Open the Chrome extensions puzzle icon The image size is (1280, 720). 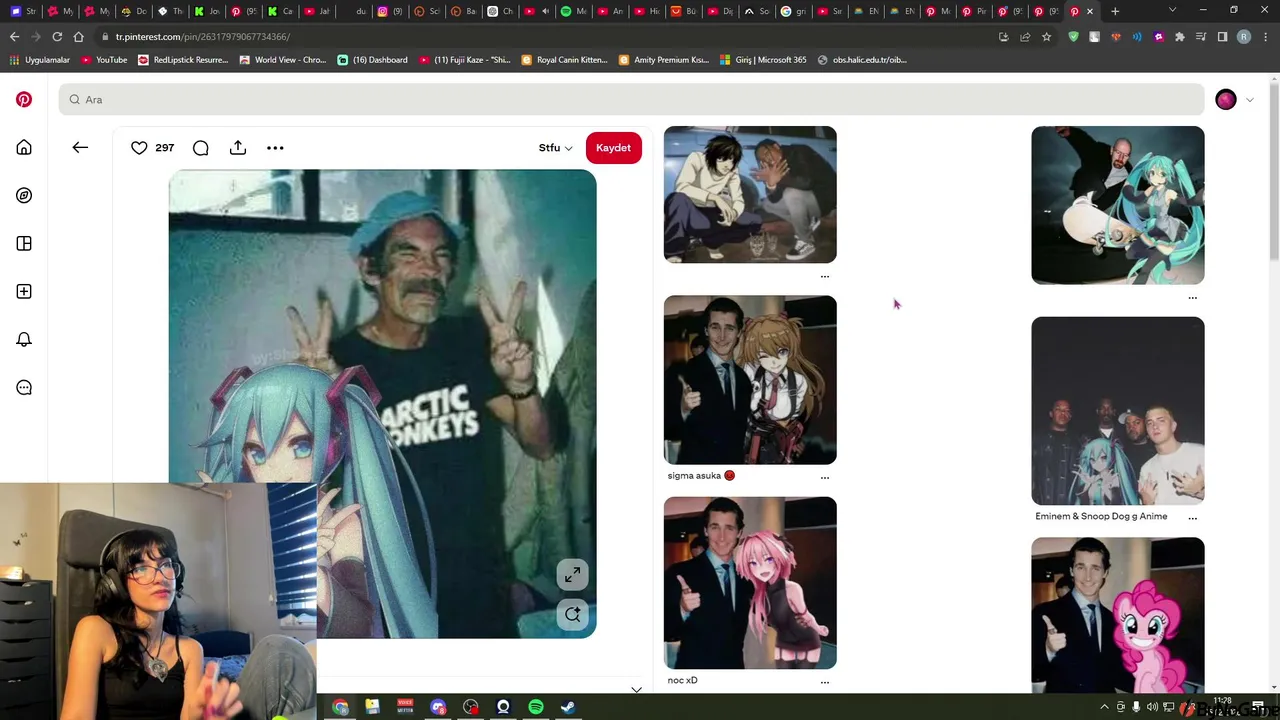pyautogui.click(x=1180, y=37)
